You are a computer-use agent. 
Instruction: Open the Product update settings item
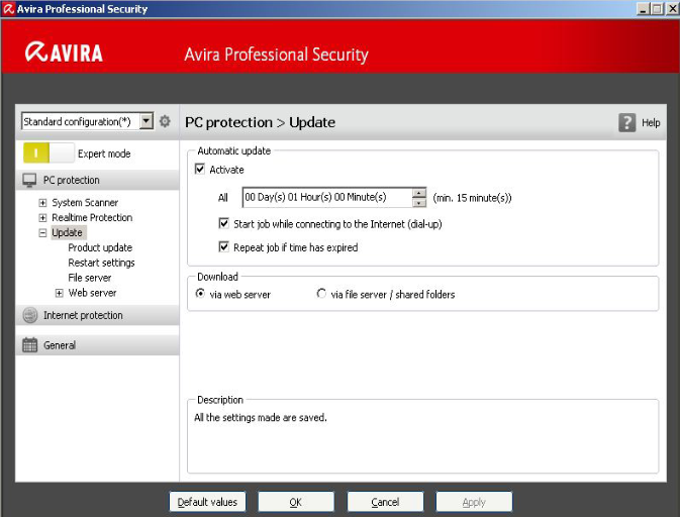[x=100, y=248]
